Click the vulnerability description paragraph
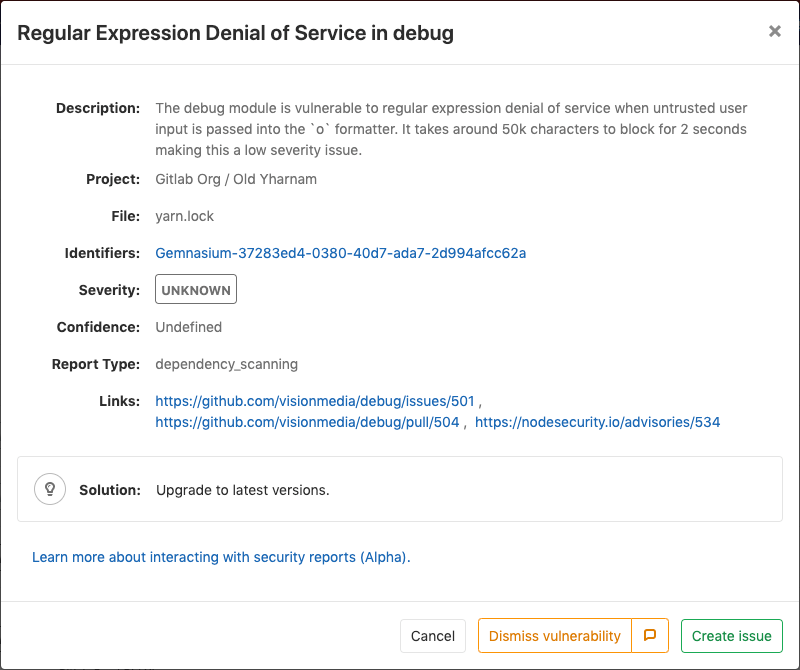This screenshot has width=800, height=670. click(x=450, y=129)
